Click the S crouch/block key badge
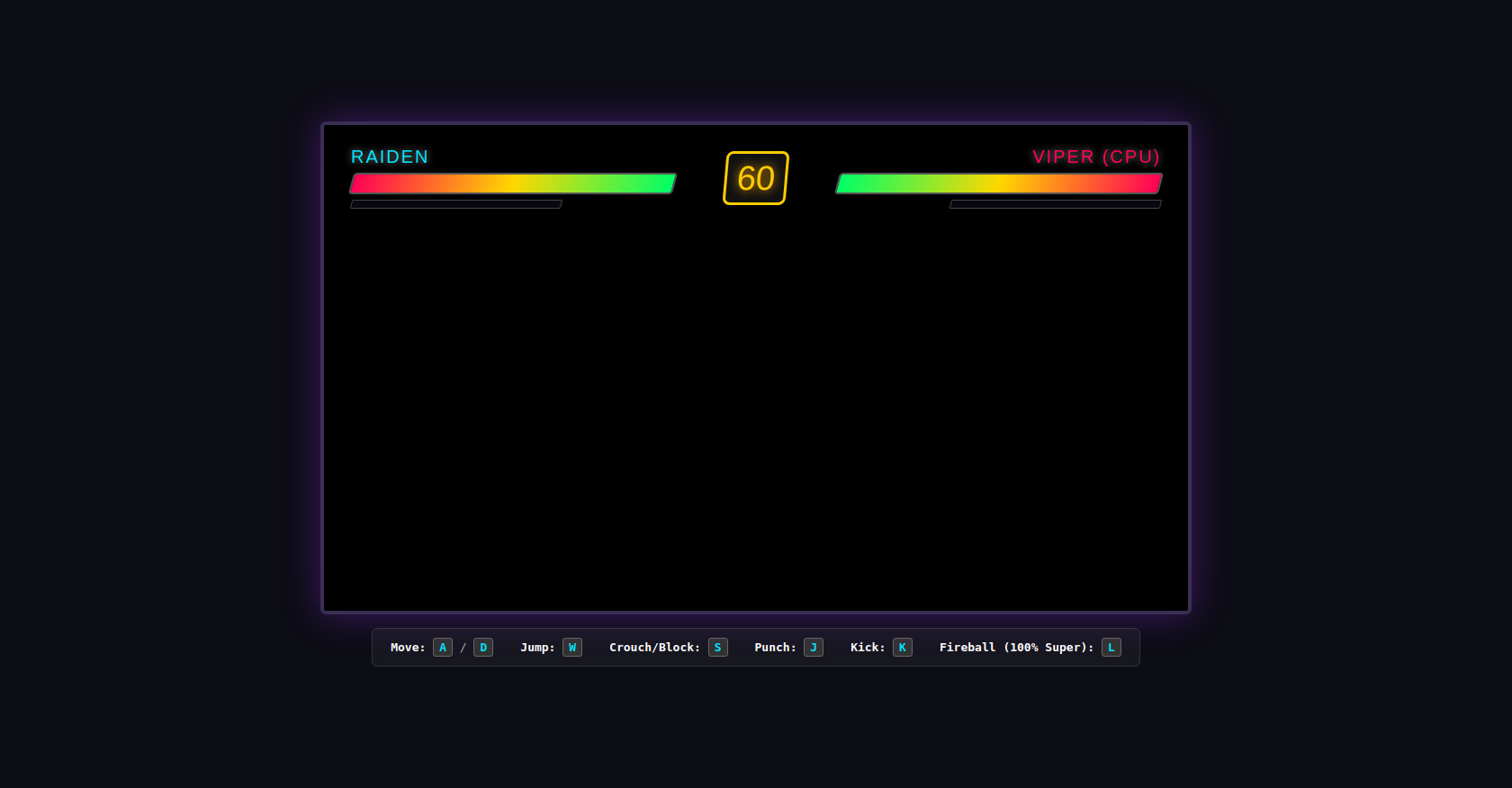The height and width of the screenshot is (788, 1512). [718, 648]
